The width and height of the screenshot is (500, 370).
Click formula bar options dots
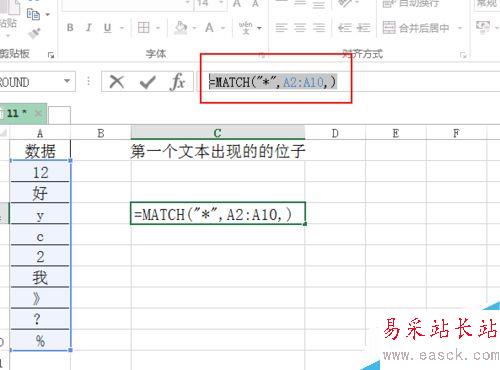(x=88, y=81)
